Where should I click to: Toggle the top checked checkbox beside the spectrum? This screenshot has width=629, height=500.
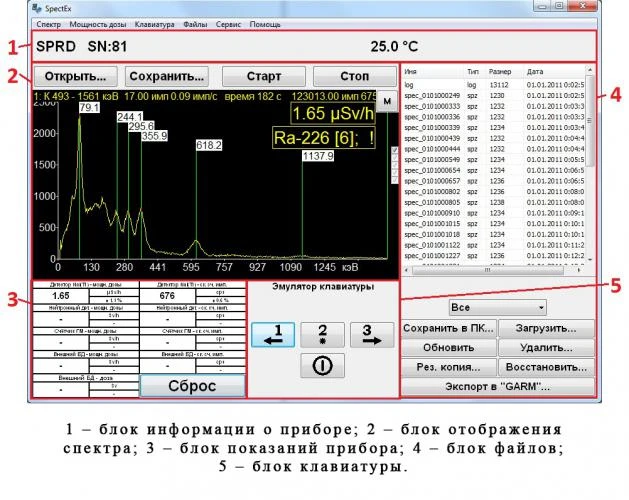point(395,150)
